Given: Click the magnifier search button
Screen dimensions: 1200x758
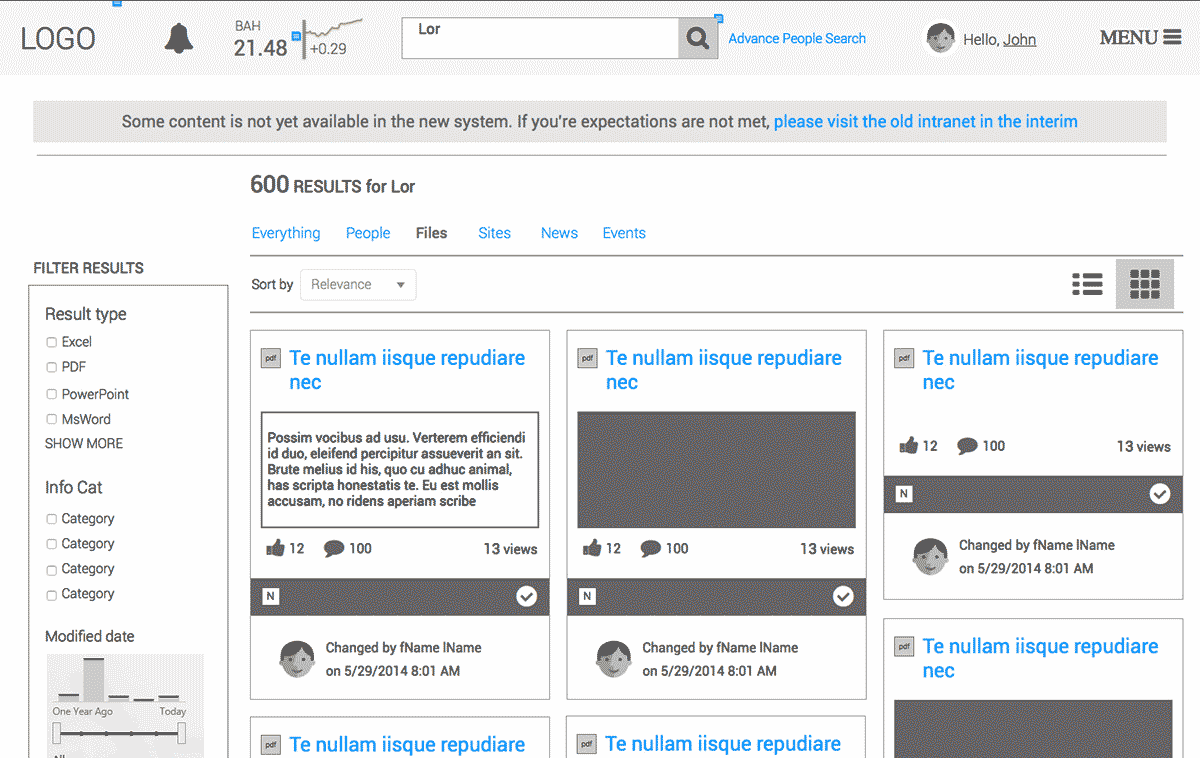Looking at the screenshot, I should coord(698,39).
